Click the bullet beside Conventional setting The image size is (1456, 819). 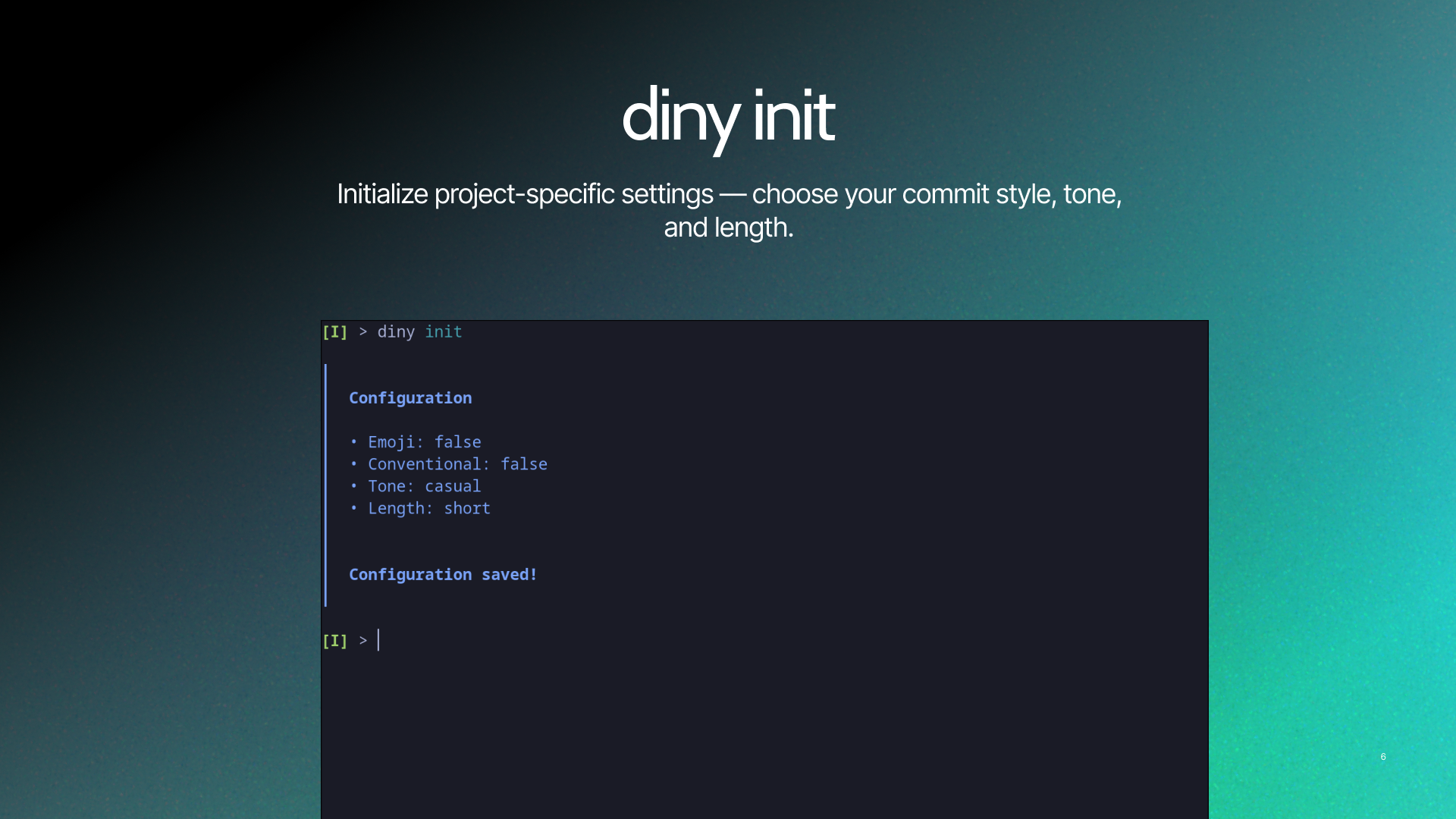[x=355, y=464]
